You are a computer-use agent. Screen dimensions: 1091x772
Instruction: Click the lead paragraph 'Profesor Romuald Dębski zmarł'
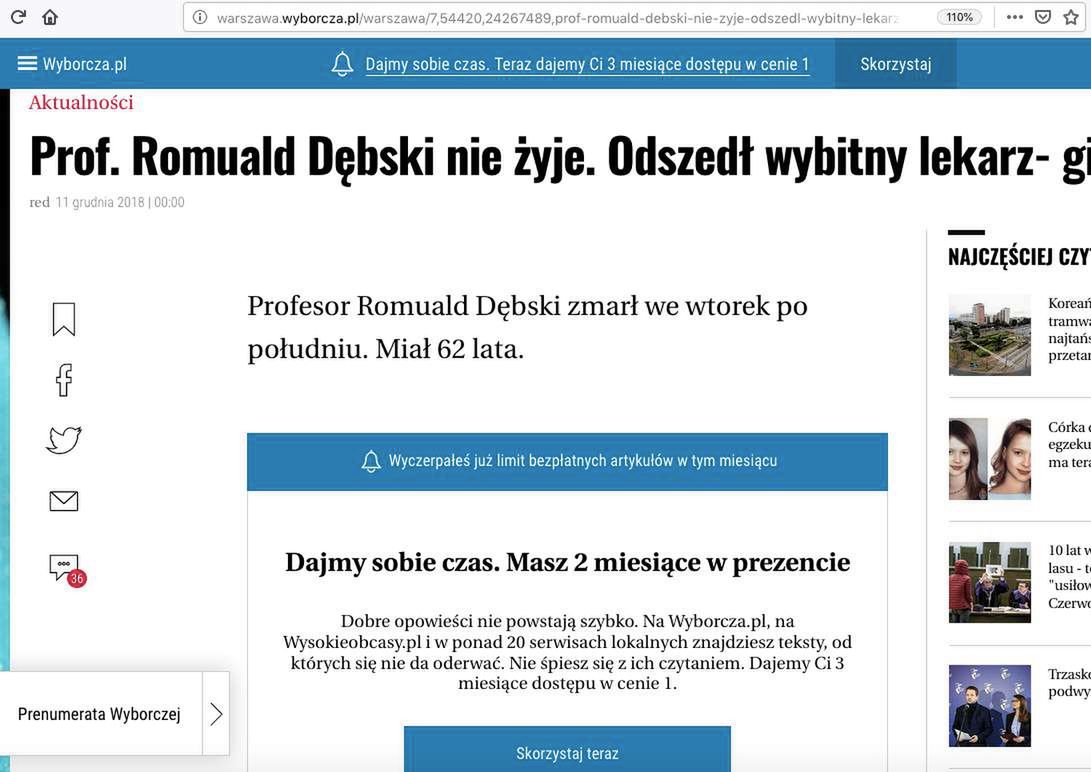[527, 327]
